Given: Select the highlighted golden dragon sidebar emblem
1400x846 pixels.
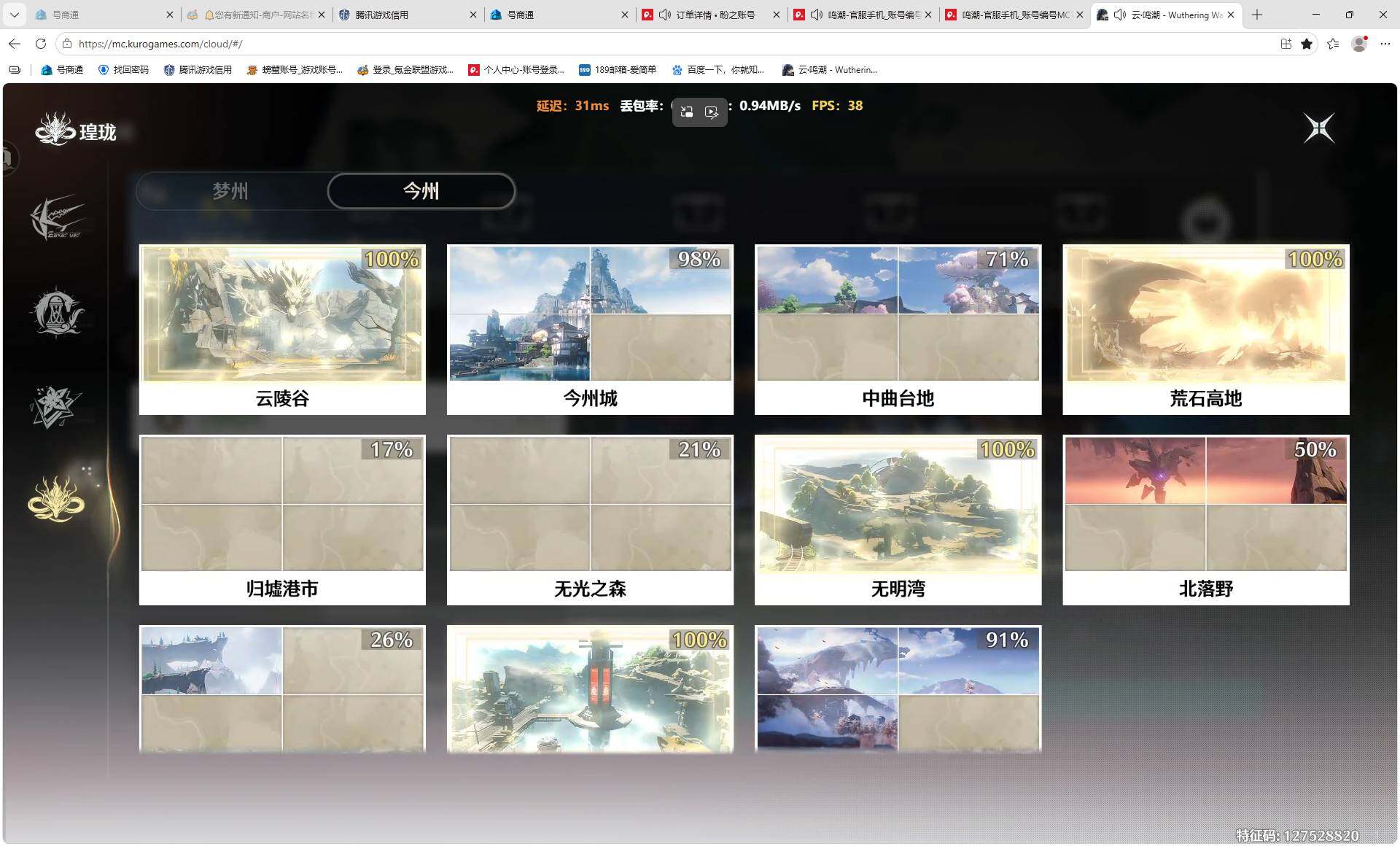Looking at the screenshot, I should [x=56, y=500].
